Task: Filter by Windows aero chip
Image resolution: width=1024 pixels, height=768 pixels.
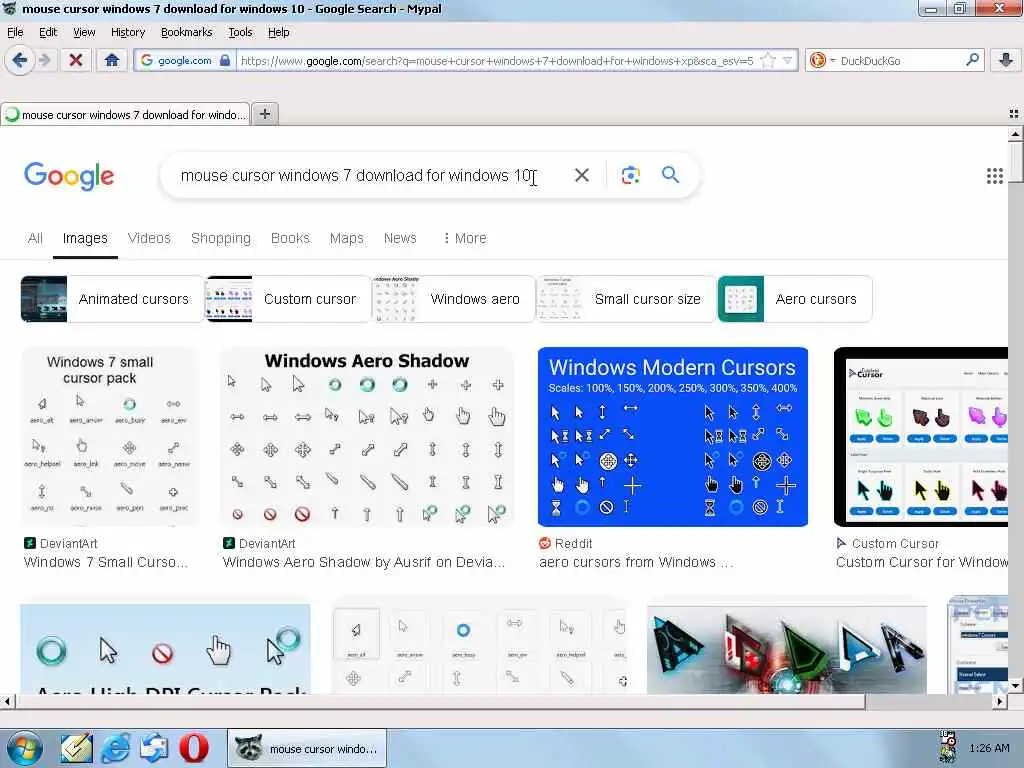Action: point(453,299)
